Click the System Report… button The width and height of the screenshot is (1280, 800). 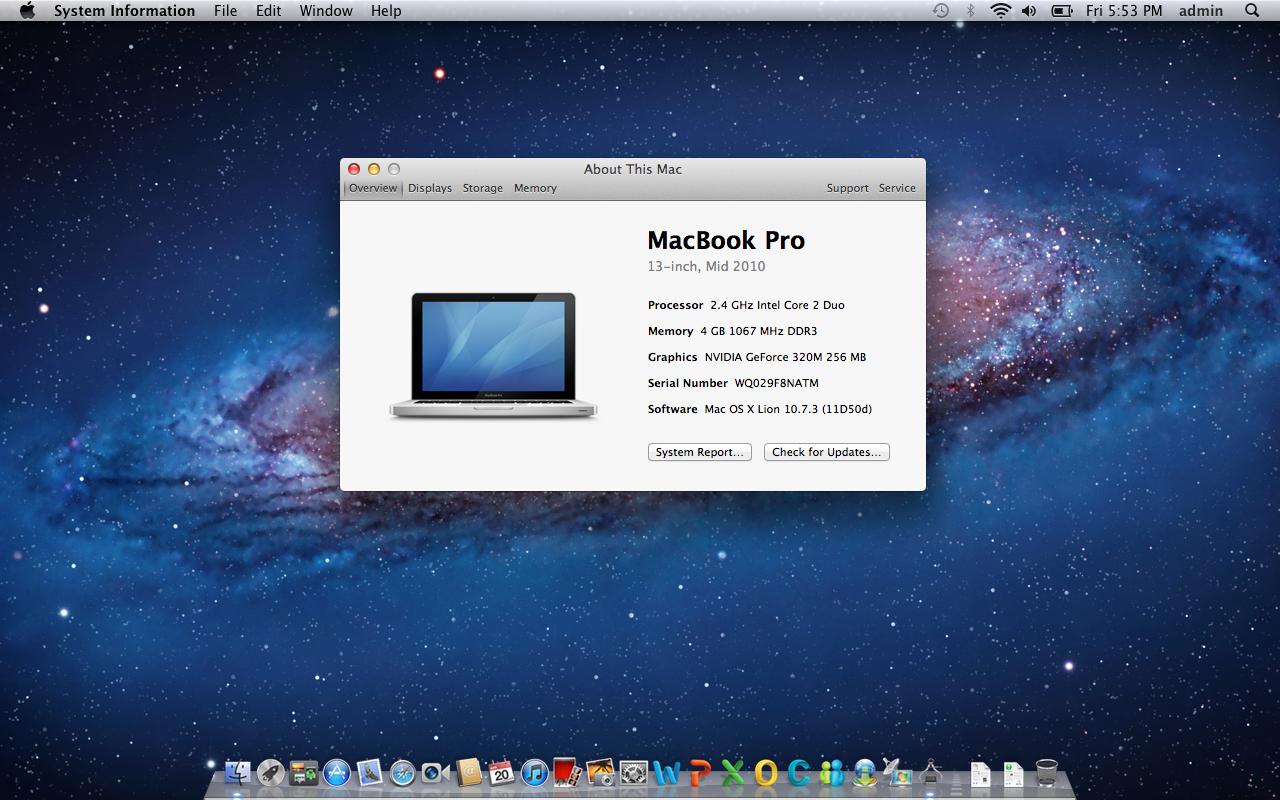[700, 452]
